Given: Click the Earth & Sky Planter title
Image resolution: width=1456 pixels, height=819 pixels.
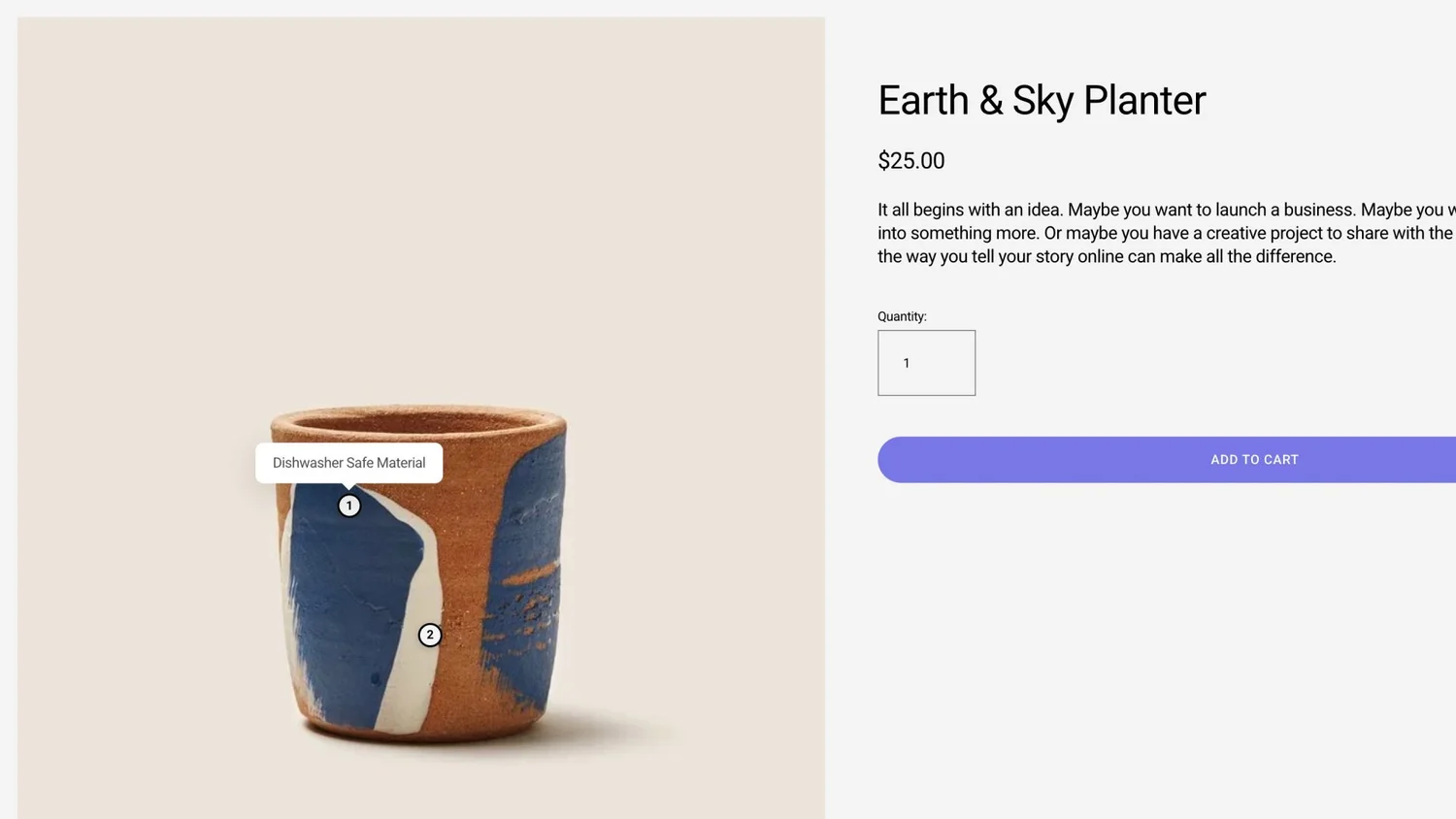Looking at the screenshot, I should click(x=1041, y=100).
